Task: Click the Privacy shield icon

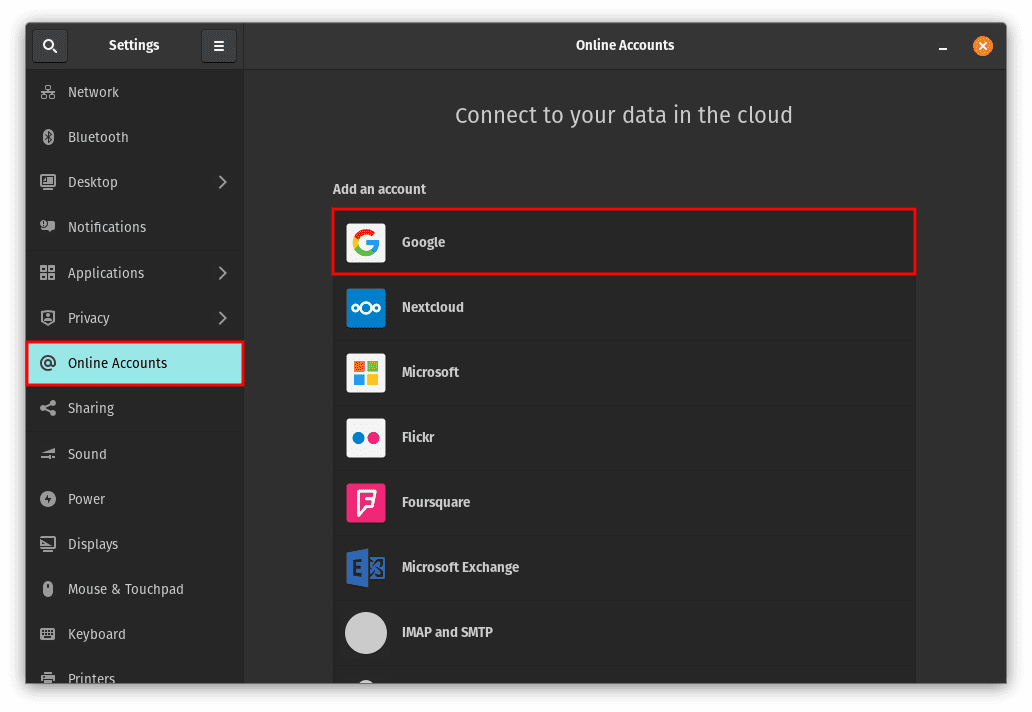Action: pyautogui.click(x=48, y=318)
